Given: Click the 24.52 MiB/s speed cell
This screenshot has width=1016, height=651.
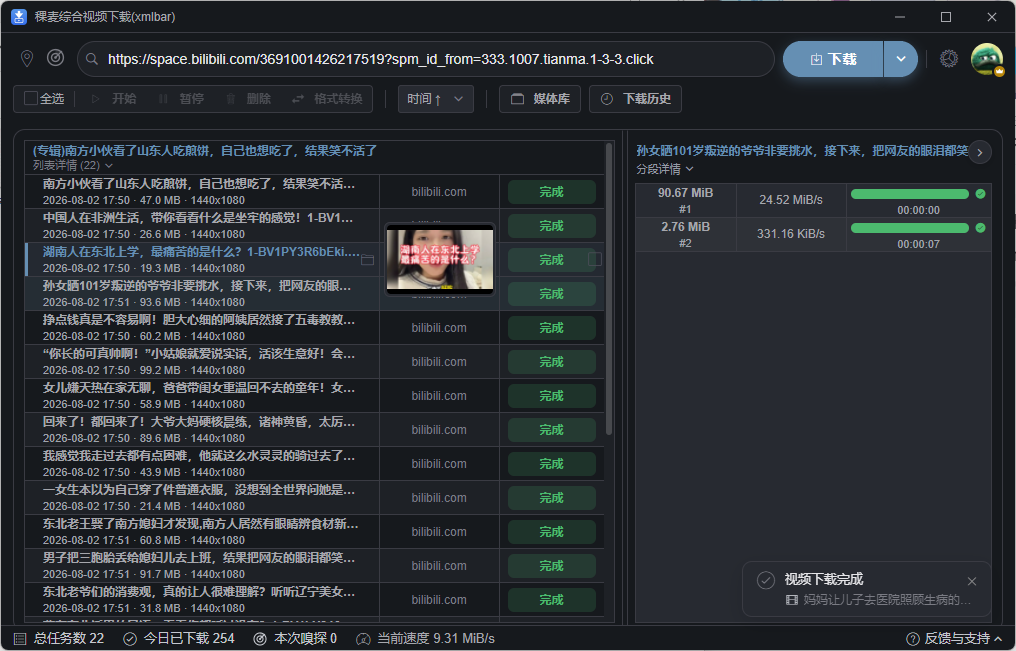Looking at the screenshot, I should [x=791, y=200].
